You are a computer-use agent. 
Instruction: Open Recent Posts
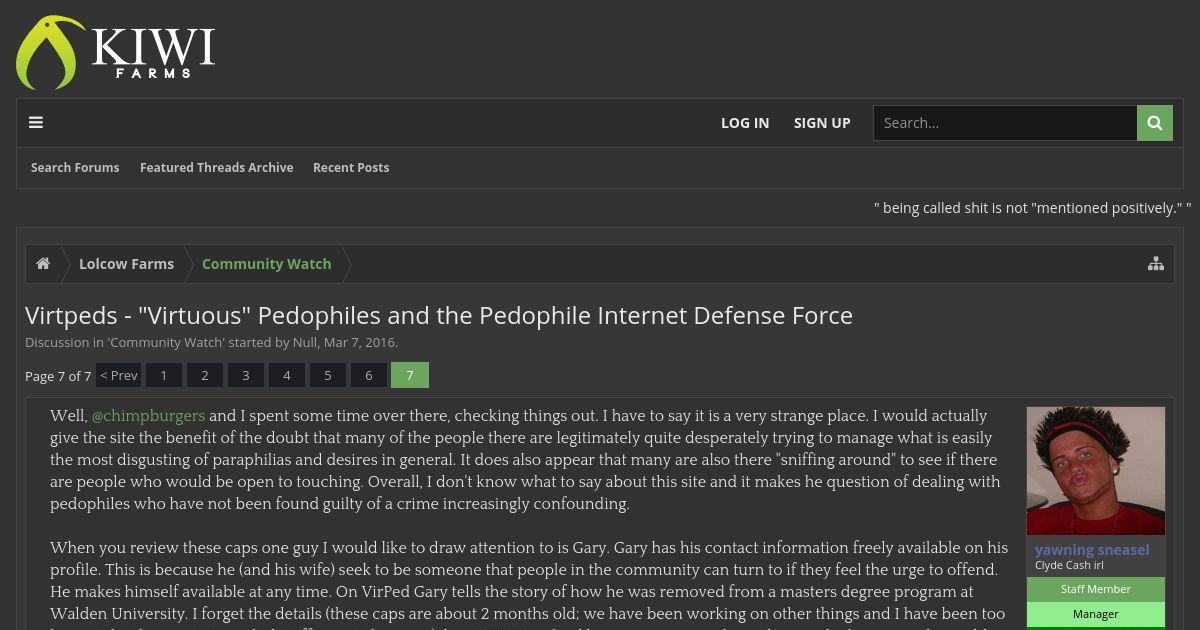point(351,168)
